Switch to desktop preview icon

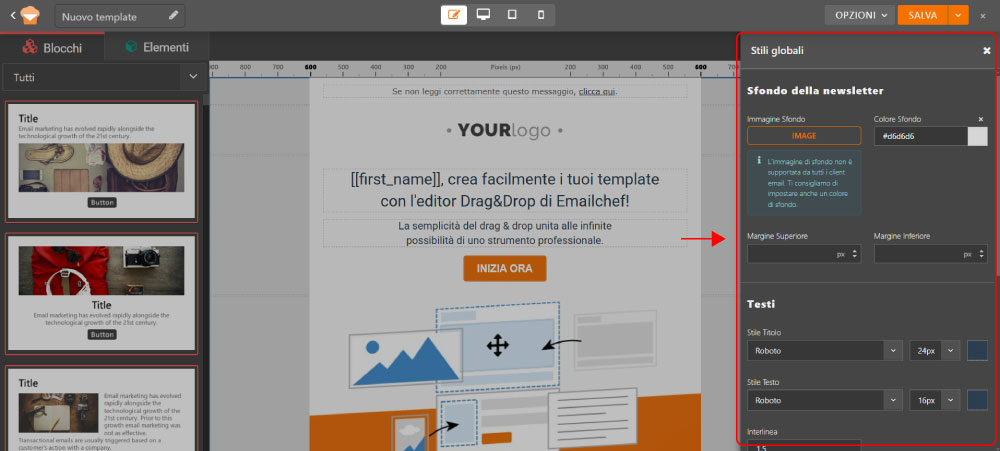pos(484,15)
